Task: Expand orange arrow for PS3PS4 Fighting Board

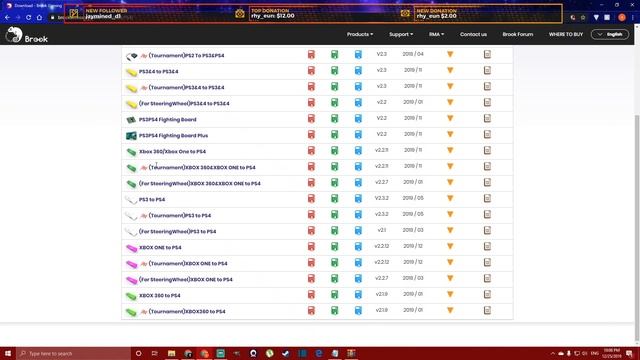Action: (x=450, y=118)
